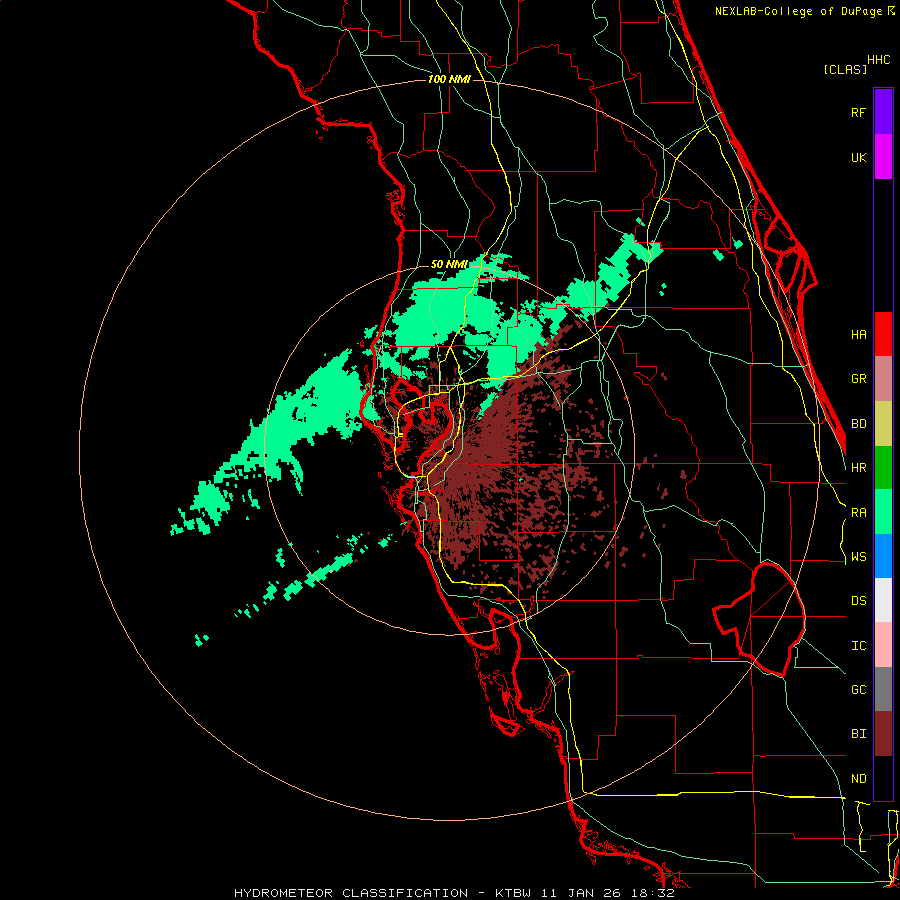Click the HA legend label

(858, 335)
